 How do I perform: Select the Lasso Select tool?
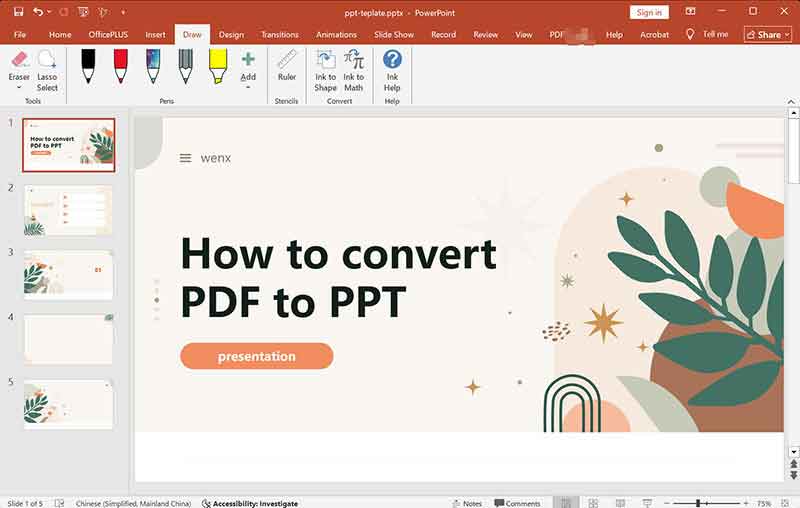(x=47, y=70)
